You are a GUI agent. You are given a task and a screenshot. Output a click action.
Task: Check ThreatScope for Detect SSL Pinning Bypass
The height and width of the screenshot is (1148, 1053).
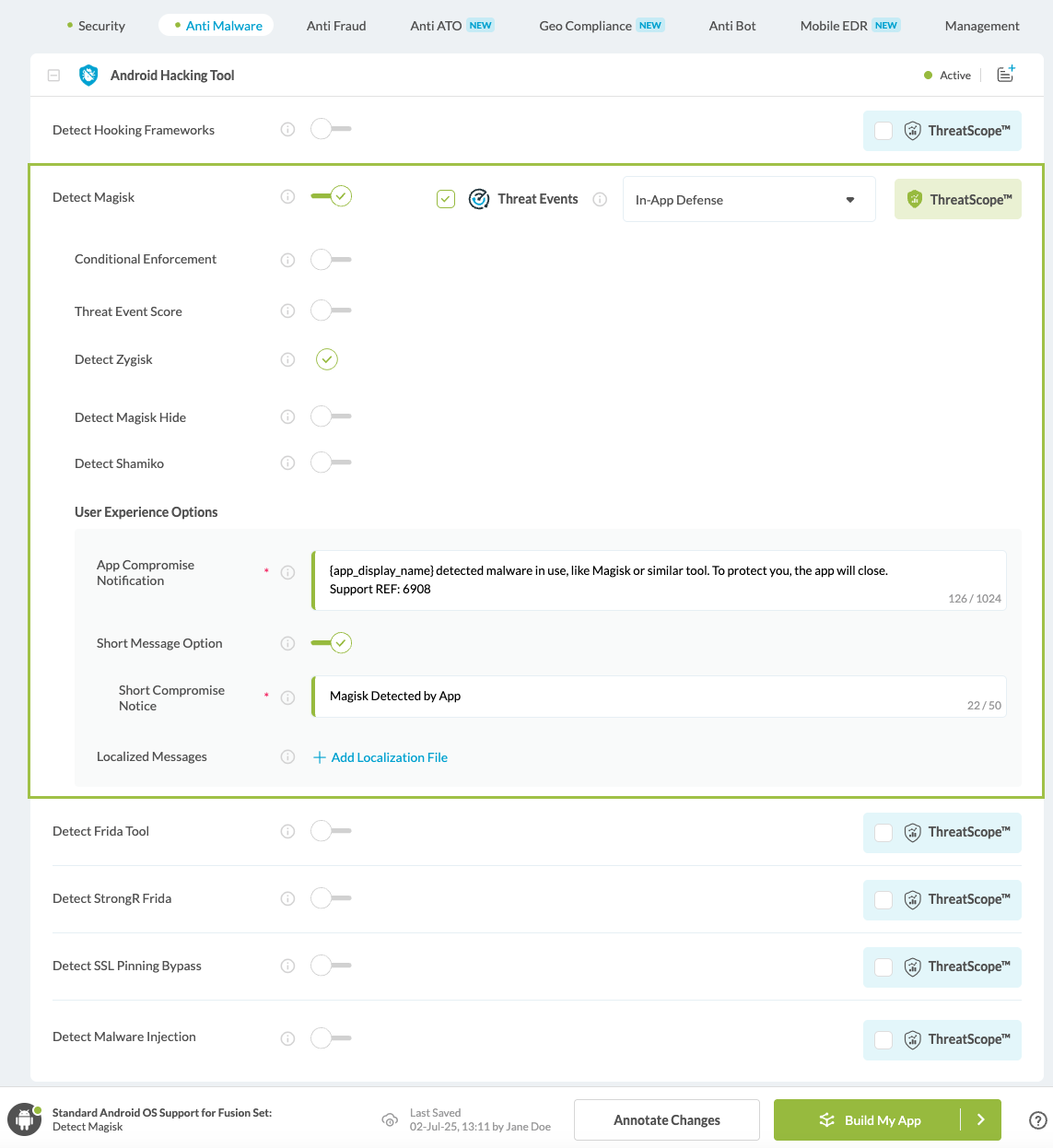click(x=883, y=966)
